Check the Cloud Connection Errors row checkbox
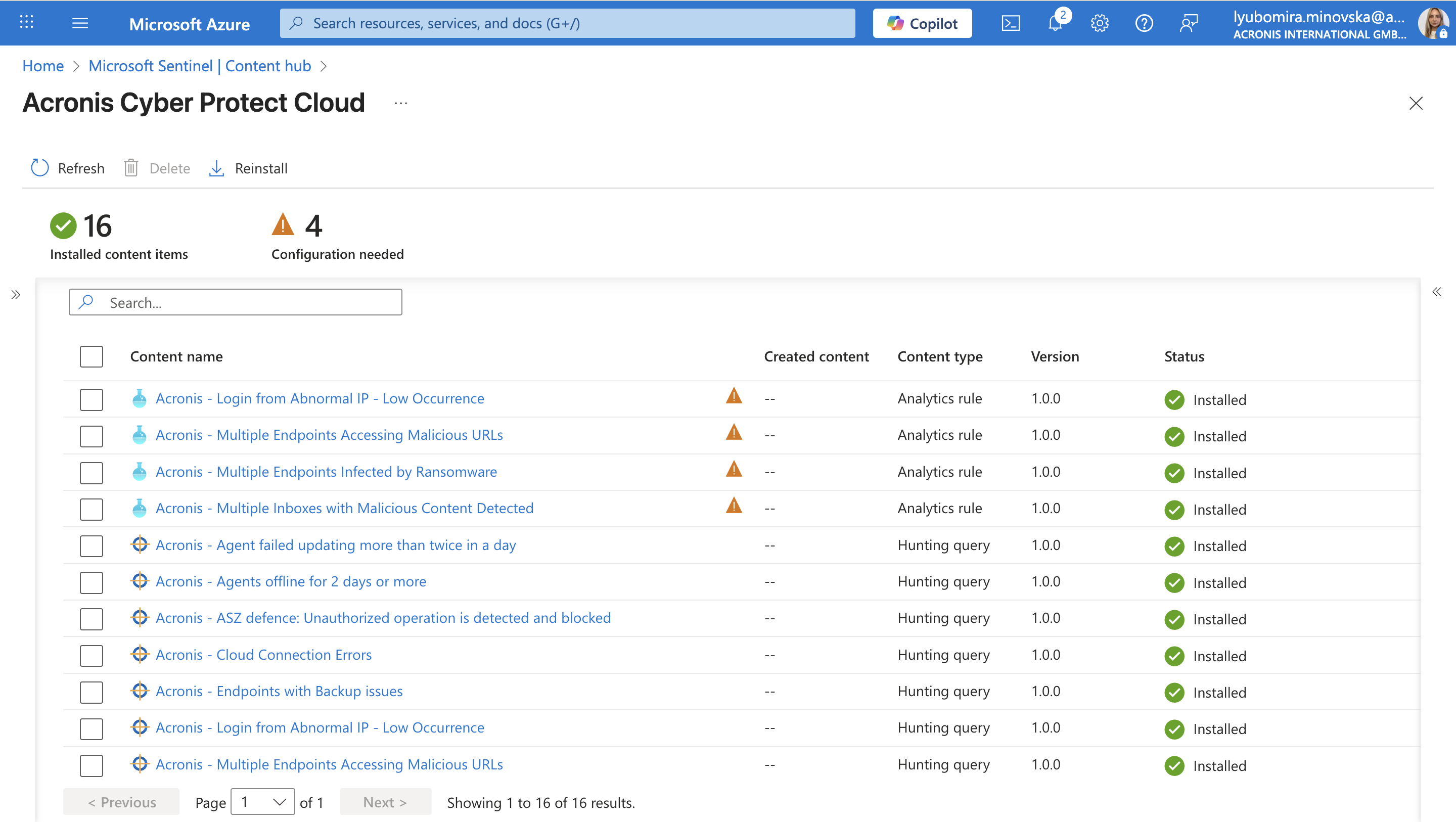1456x822 pixels. (91, 655)
